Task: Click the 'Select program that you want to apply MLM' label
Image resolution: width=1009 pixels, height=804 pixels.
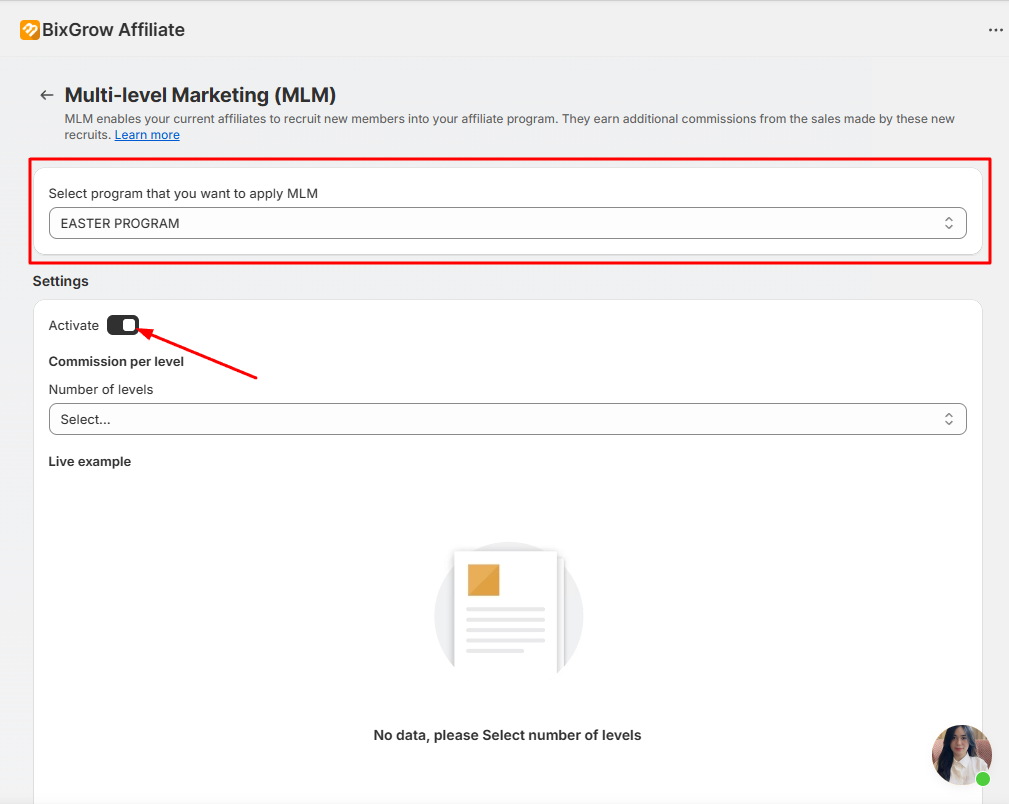Action: pyautogui.click(x=183, y=193)
